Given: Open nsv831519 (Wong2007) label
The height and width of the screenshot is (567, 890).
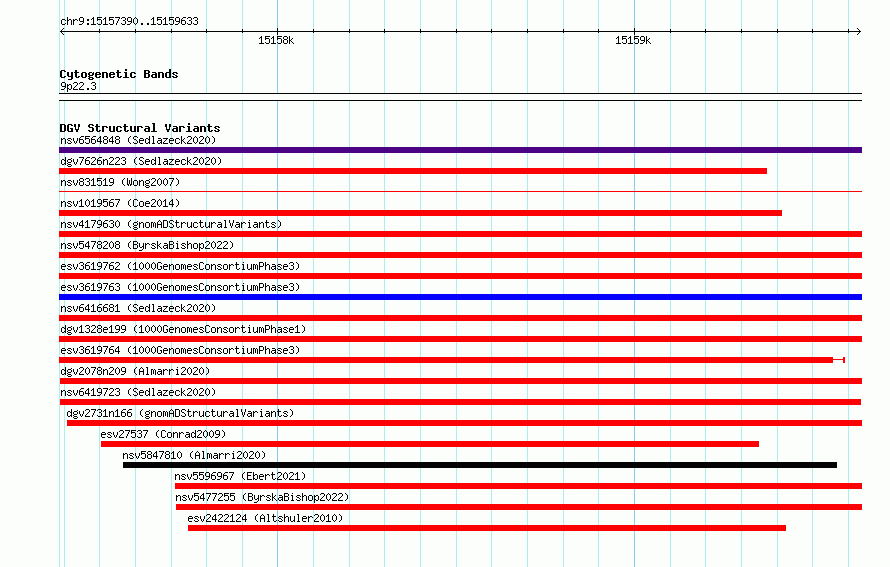Looking at the screenshot, I should pos(120,182).
